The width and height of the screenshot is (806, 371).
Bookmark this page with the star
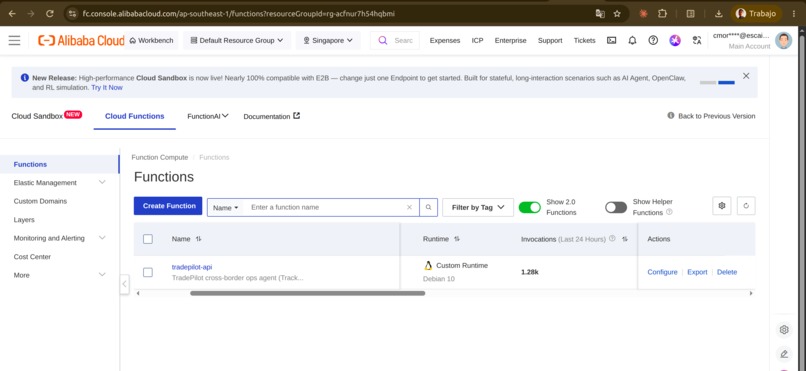pyautogui.click(x=617, y=14)
